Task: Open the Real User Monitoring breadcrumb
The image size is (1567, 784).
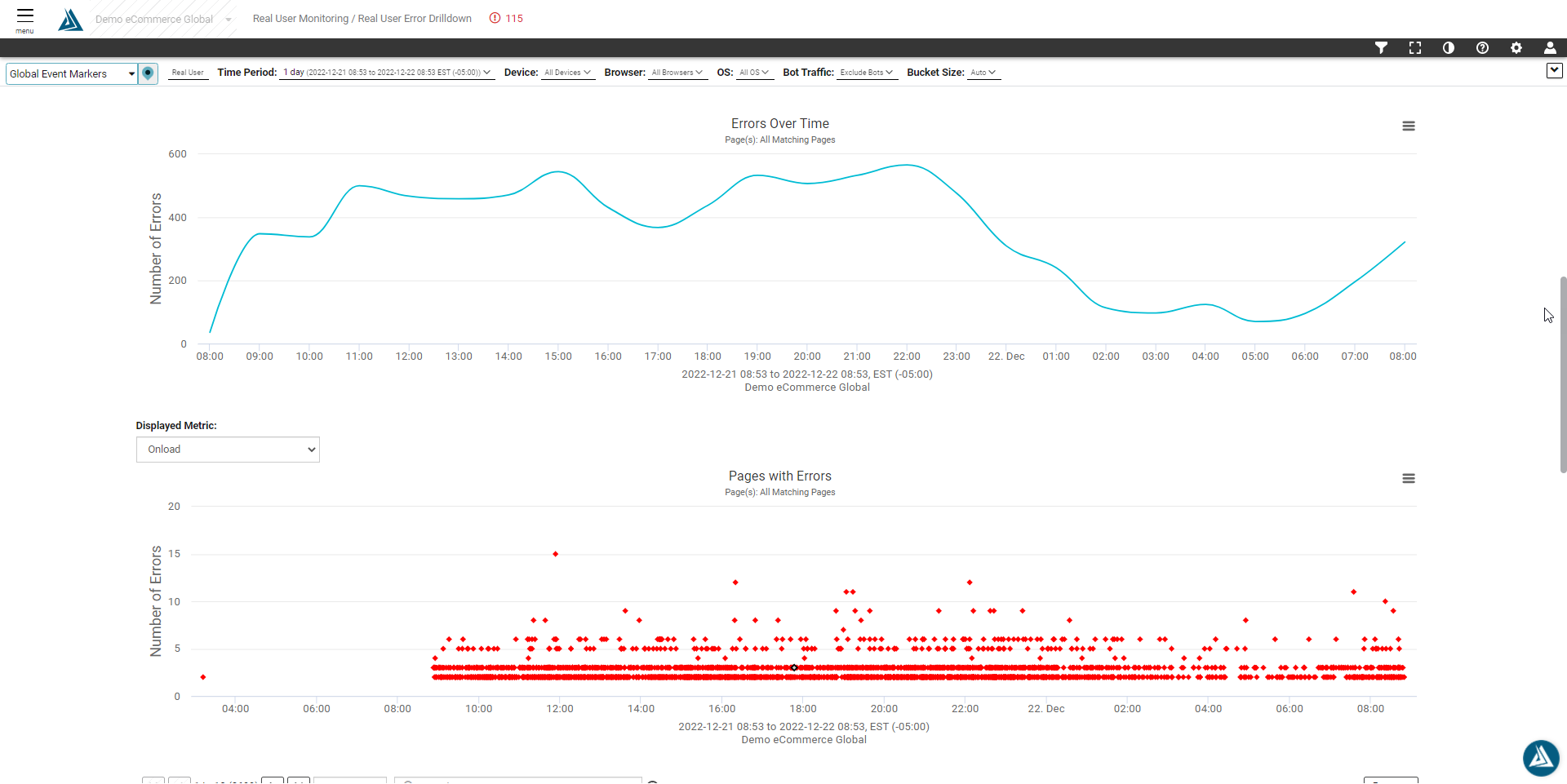Action: coord(300,19)
